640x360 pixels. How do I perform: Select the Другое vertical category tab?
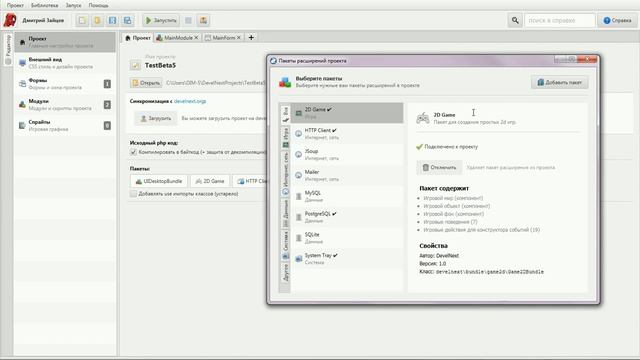coord(285,272)
